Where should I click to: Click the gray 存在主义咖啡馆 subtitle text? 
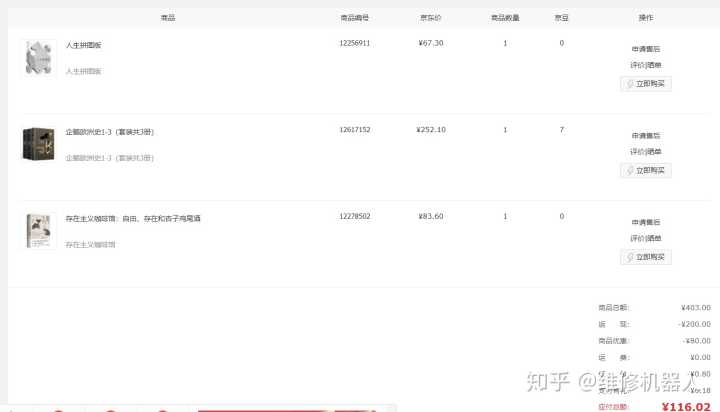click(x=90, y=244)
